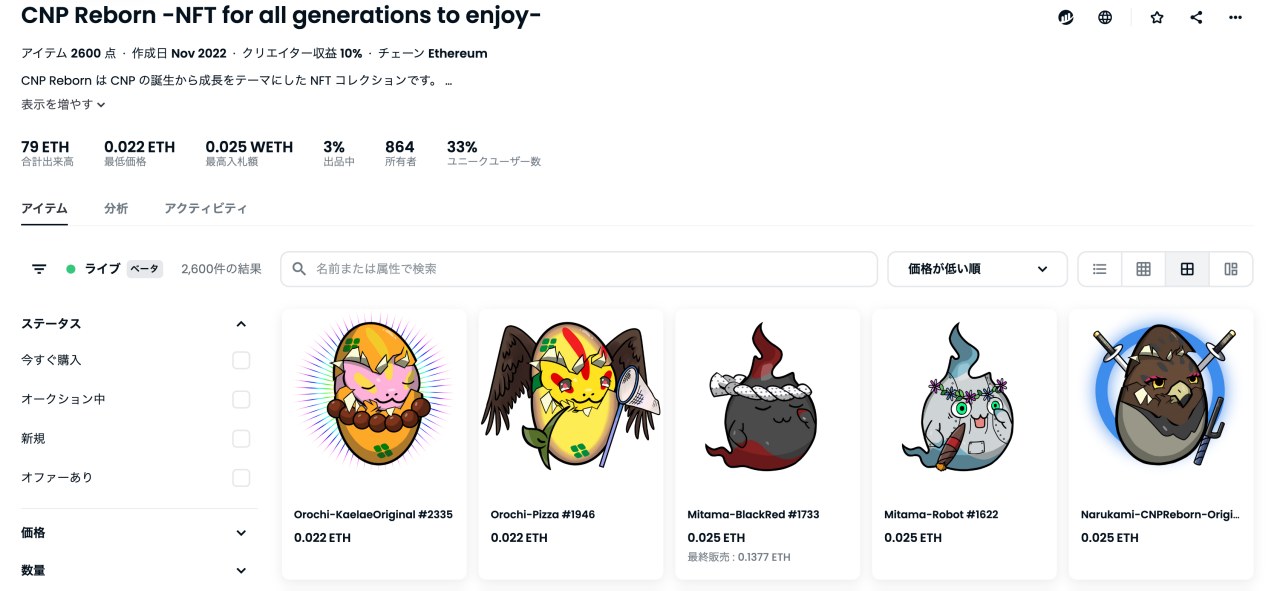Screen dimensions: 1280x591
Task: Enable the オークション中 checkbox
Action: (x=241, y=399)
